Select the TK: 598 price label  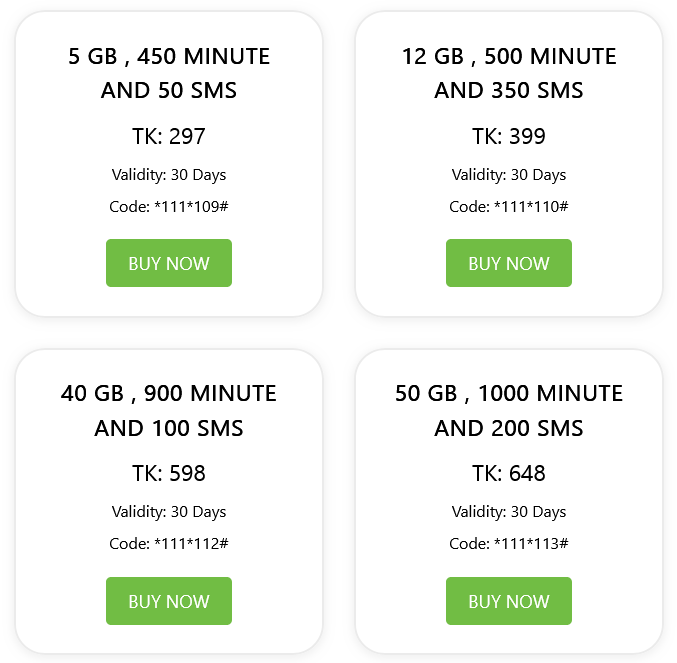[x=169, y=474]
